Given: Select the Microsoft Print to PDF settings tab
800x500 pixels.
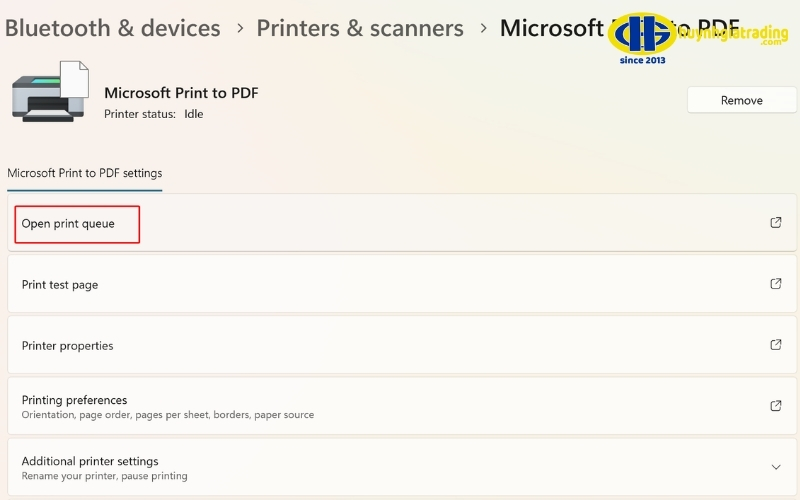Looking at the screenshot, I should pyautogui.click(x=85, y=173).
